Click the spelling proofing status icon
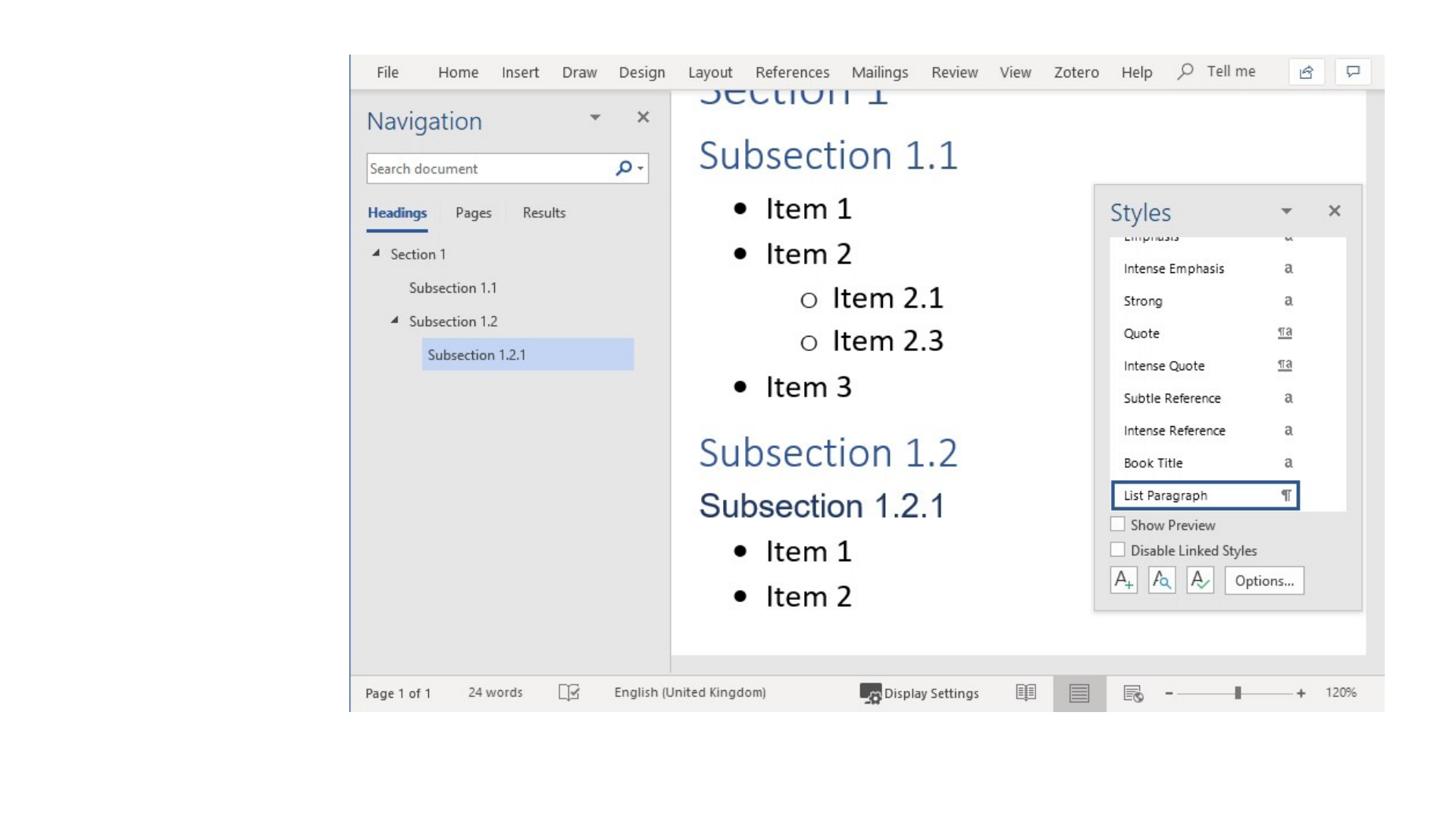This screenshot has height=819, width=1456. (x=569, y=692)
